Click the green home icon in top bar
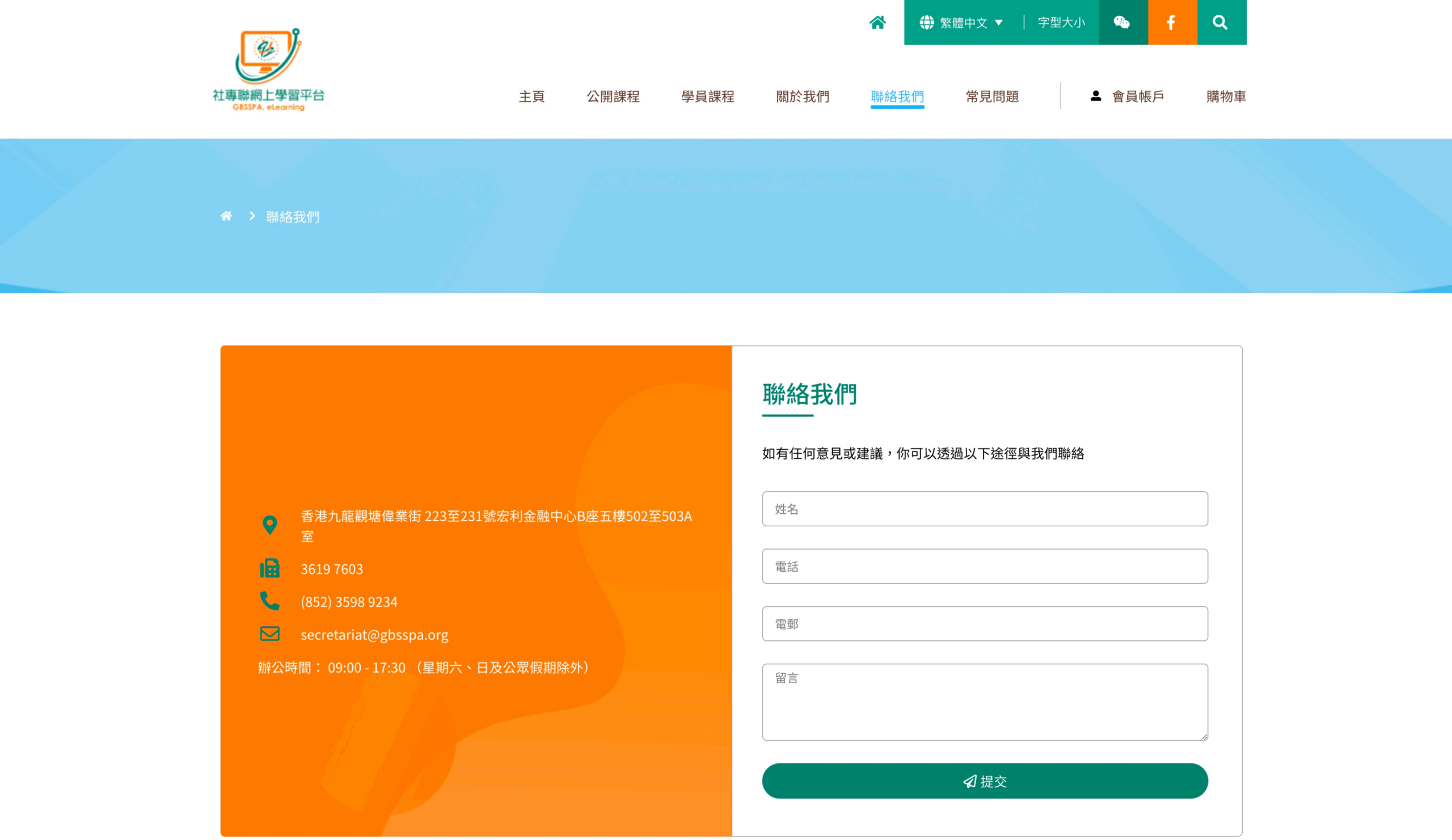Screen dimensions: 1452x840 coord(877,23)
